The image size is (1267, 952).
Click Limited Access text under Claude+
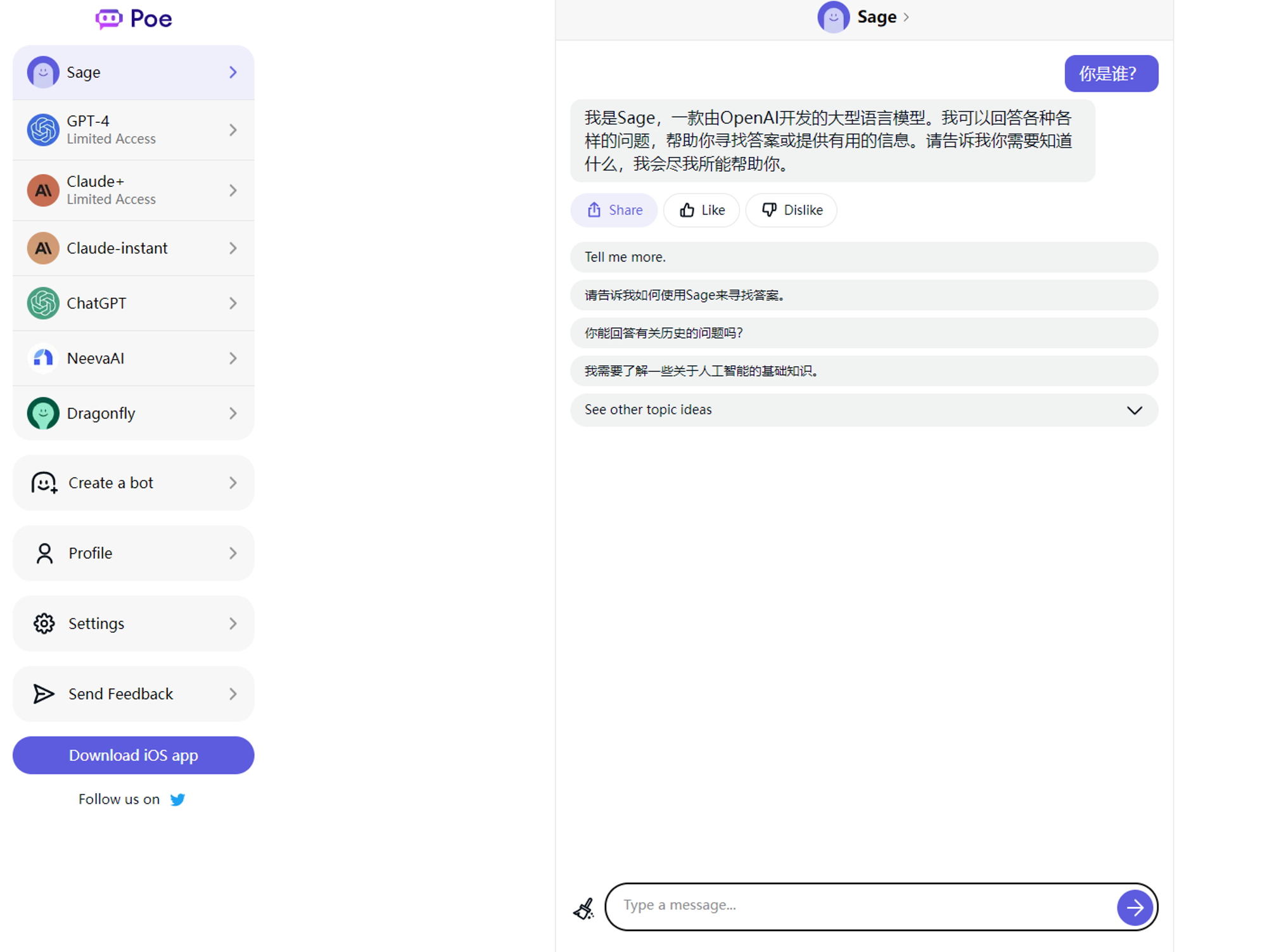click(x=111, y=200)
